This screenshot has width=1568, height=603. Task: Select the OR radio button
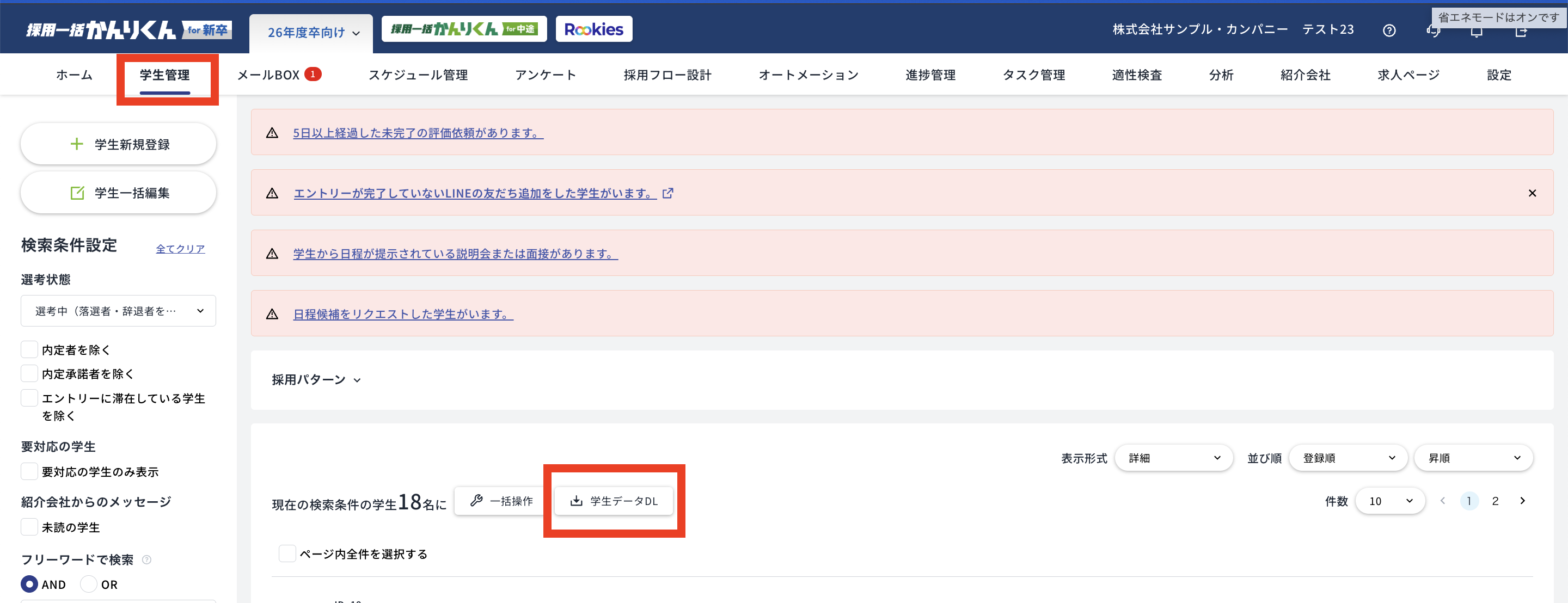tap(89, 583)
